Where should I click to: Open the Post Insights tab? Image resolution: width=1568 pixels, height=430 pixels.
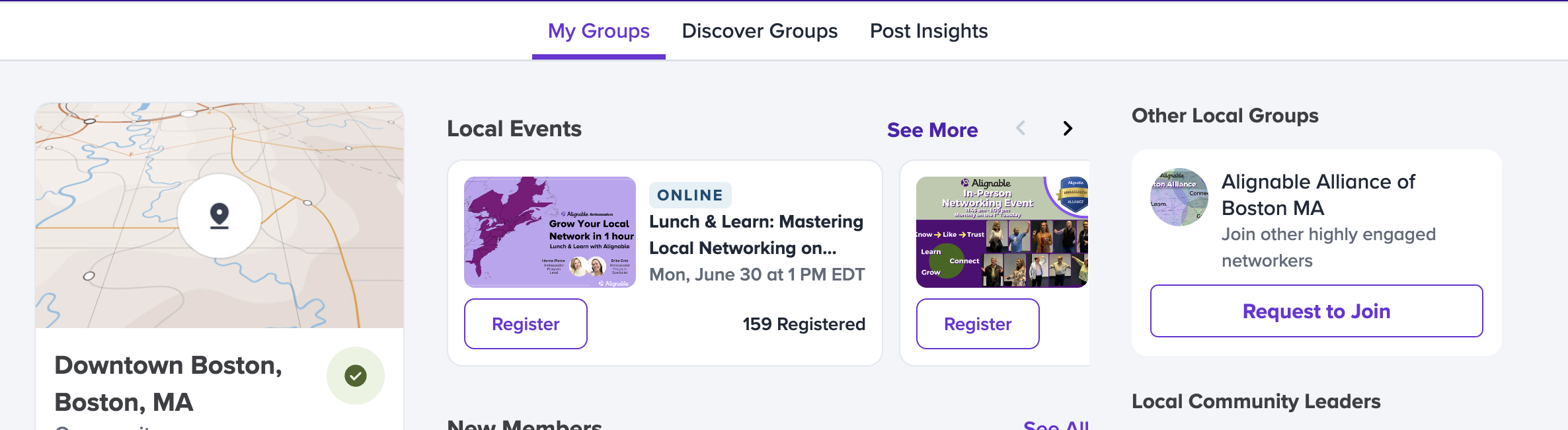click(x=929, y=31)
